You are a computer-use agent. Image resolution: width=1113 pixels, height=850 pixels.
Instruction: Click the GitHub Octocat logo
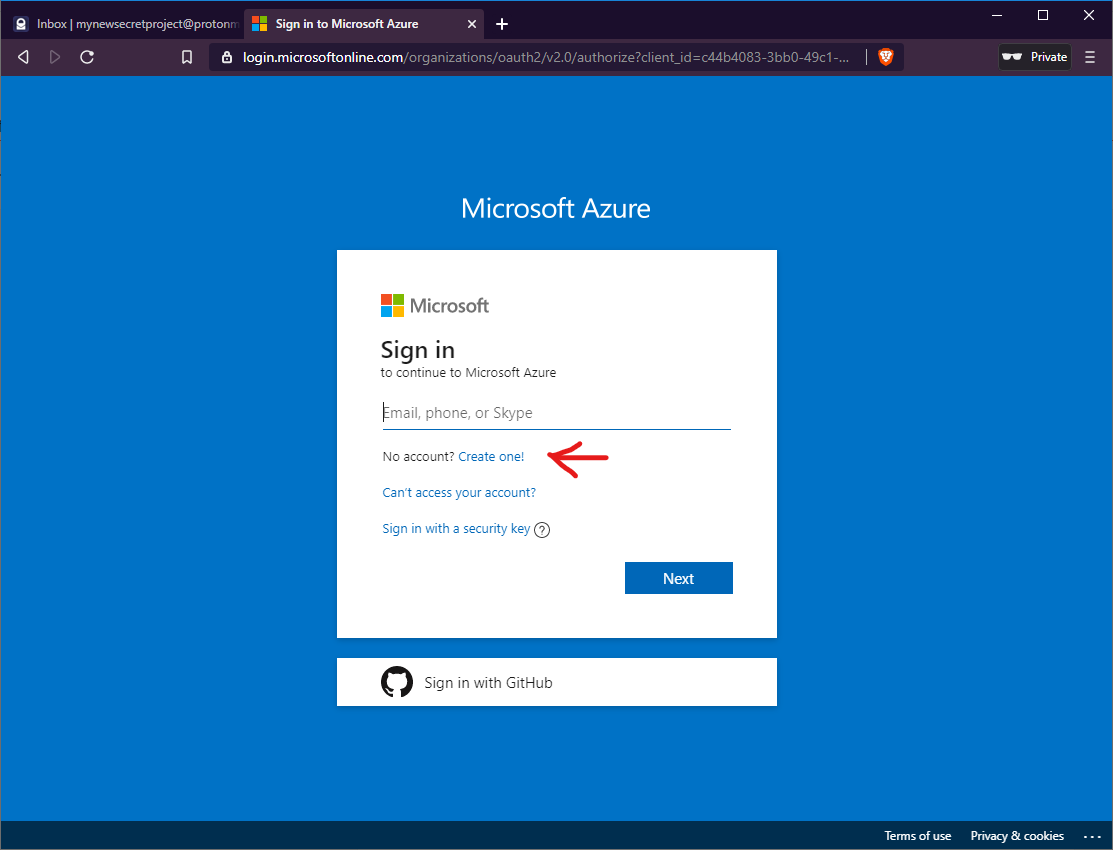[397, 682]
